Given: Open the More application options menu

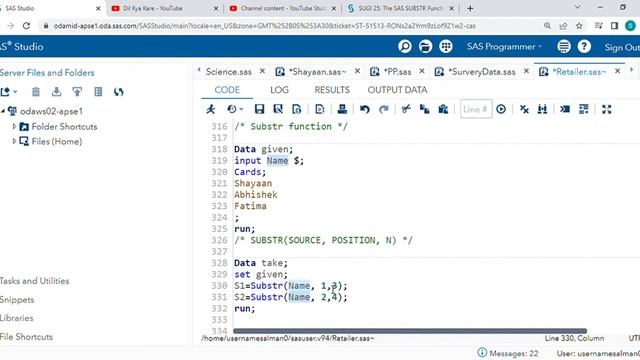Looking at the screenshot, I should click(x=564, y=47).
